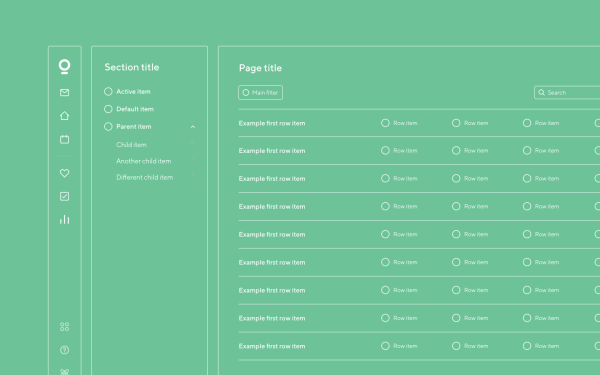
Task: Open the checkmark tasks icon in sidebar
Action: [x=65, y=196]
